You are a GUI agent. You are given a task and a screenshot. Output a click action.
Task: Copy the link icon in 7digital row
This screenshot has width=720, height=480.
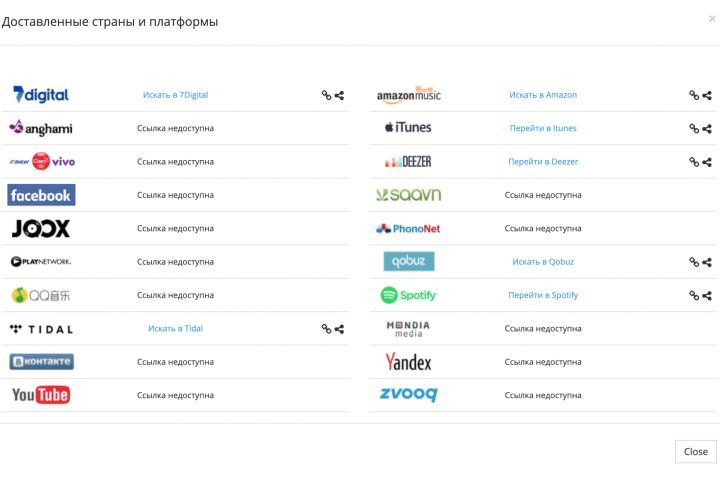326,95
